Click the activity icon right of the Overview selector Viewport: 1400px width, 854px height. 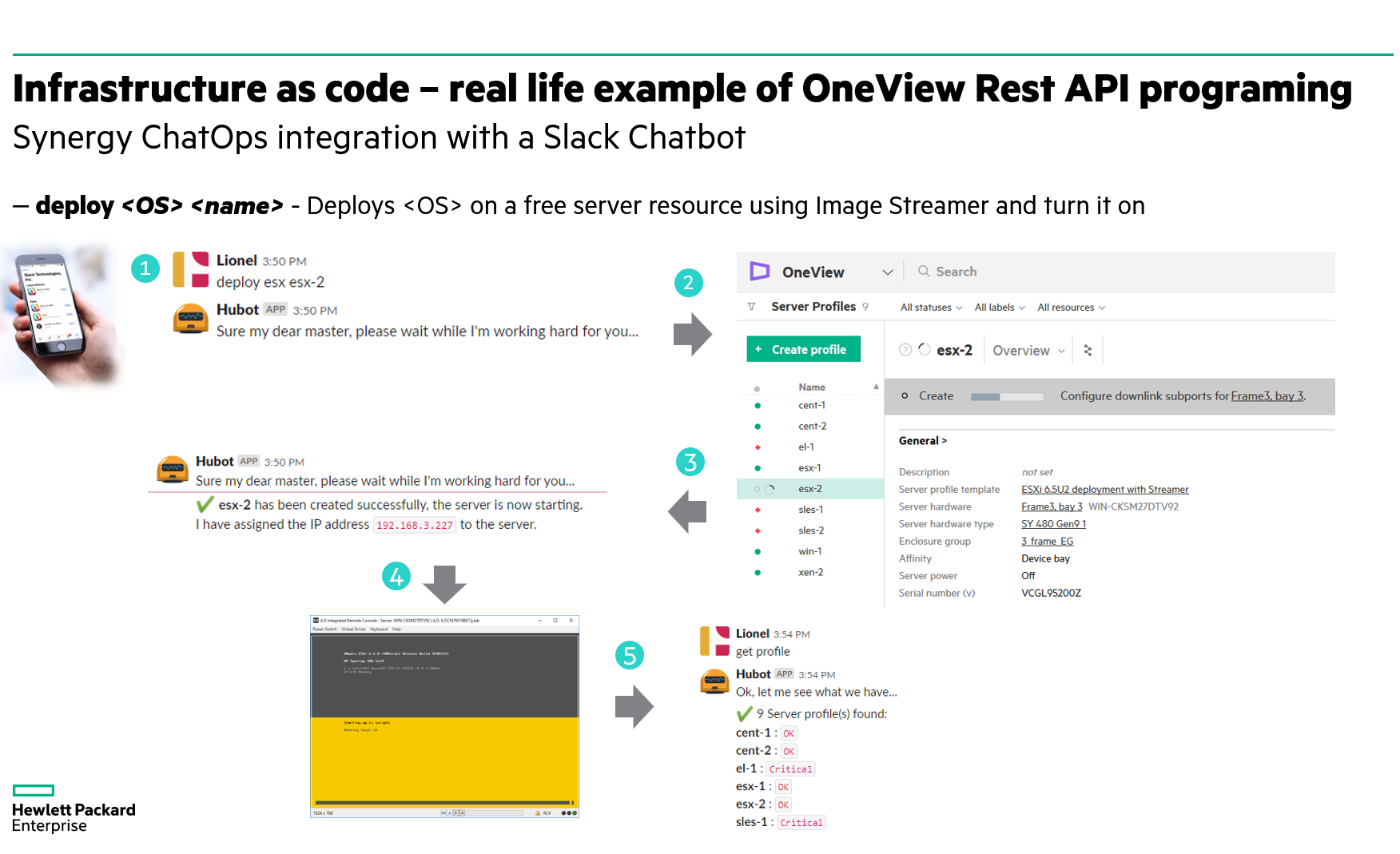(1088, 350)
